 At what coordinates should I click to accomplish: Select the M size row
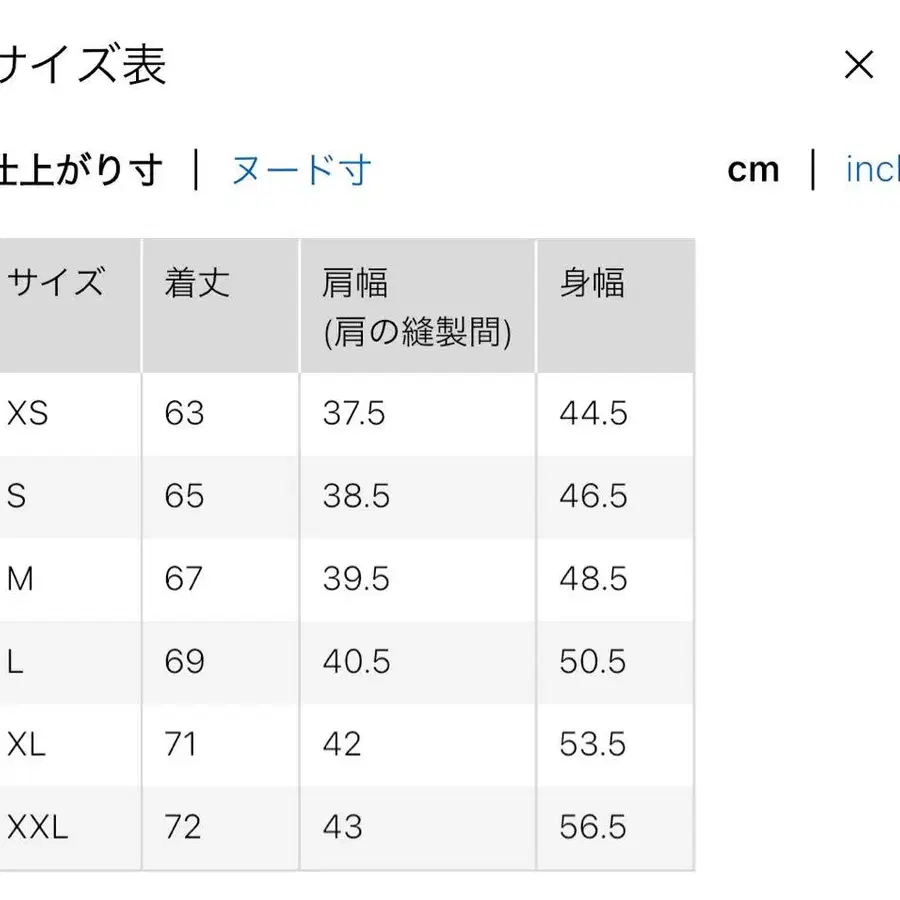point(22,579)
